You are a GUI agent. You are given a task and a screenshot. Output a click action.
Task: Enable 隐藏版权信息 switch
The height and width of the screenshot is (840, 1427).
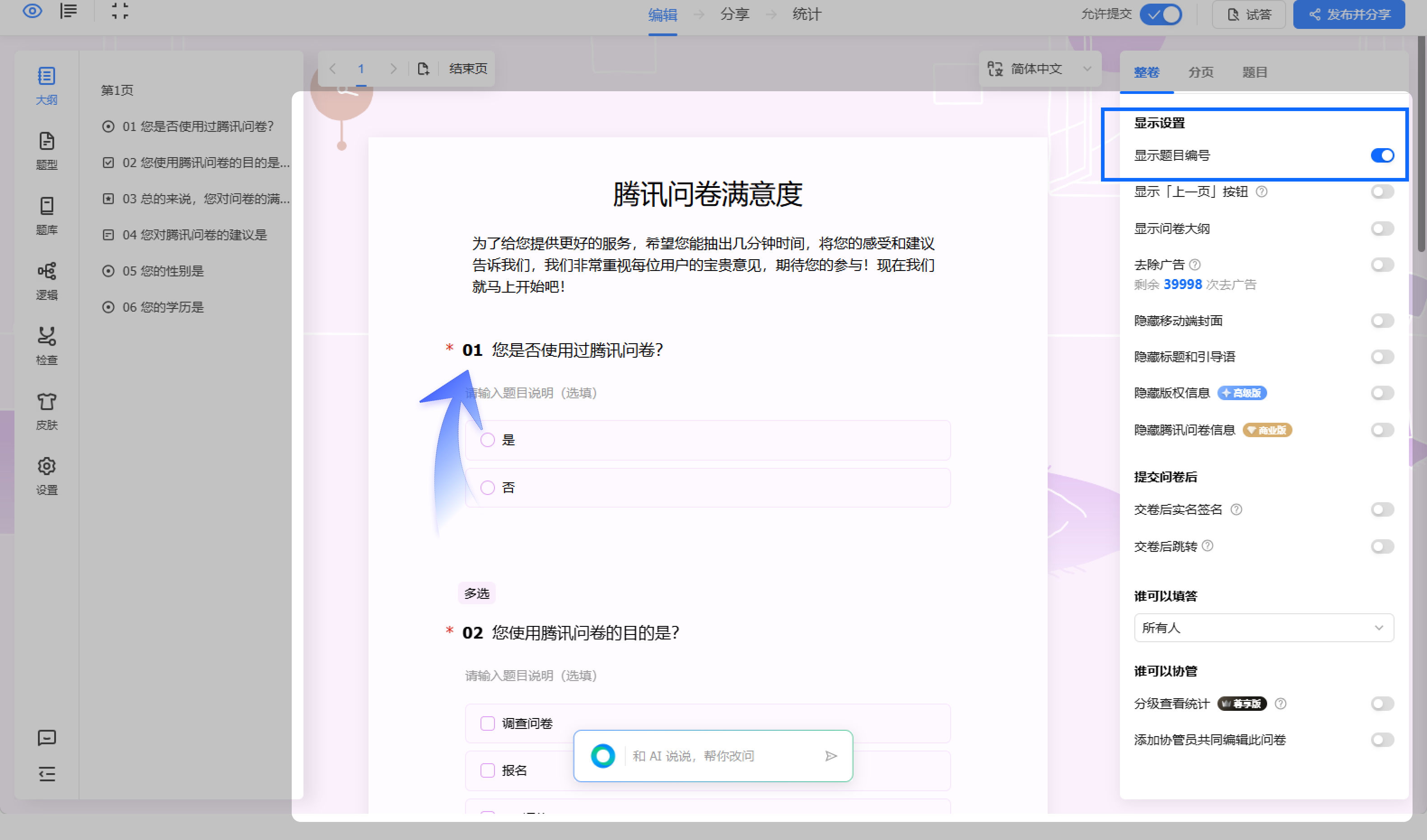click(1382, 392)
